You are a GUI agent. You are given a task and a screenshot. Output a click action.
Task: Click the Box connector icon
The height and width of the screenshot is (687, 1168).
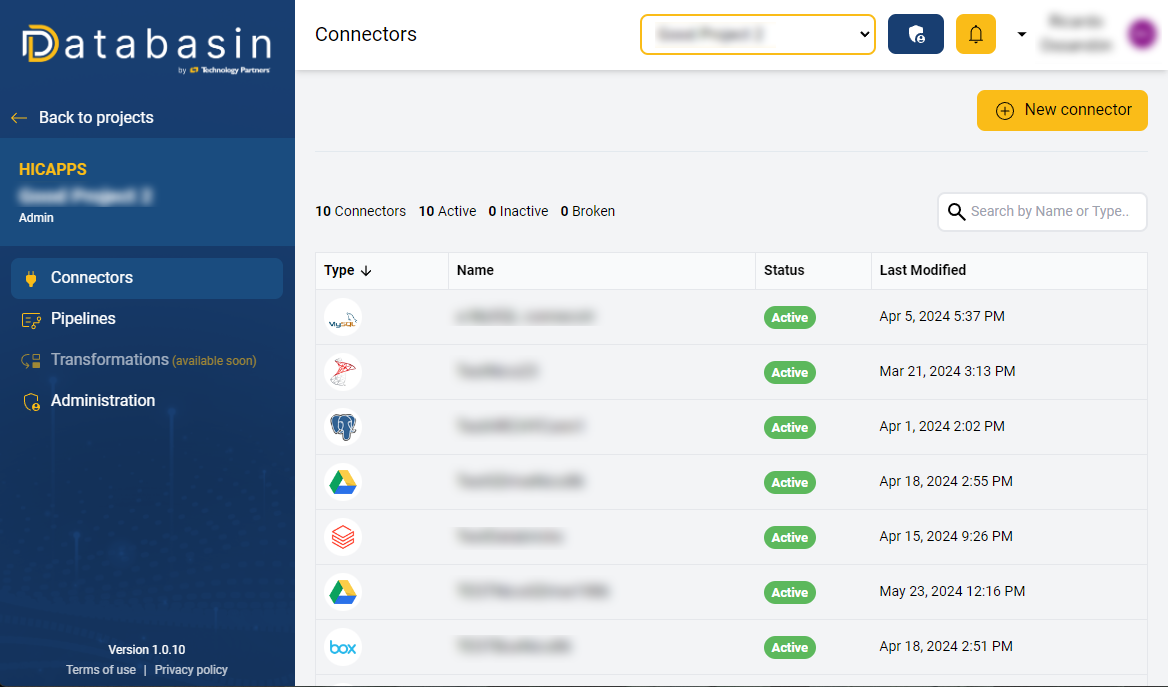point(343,647)
